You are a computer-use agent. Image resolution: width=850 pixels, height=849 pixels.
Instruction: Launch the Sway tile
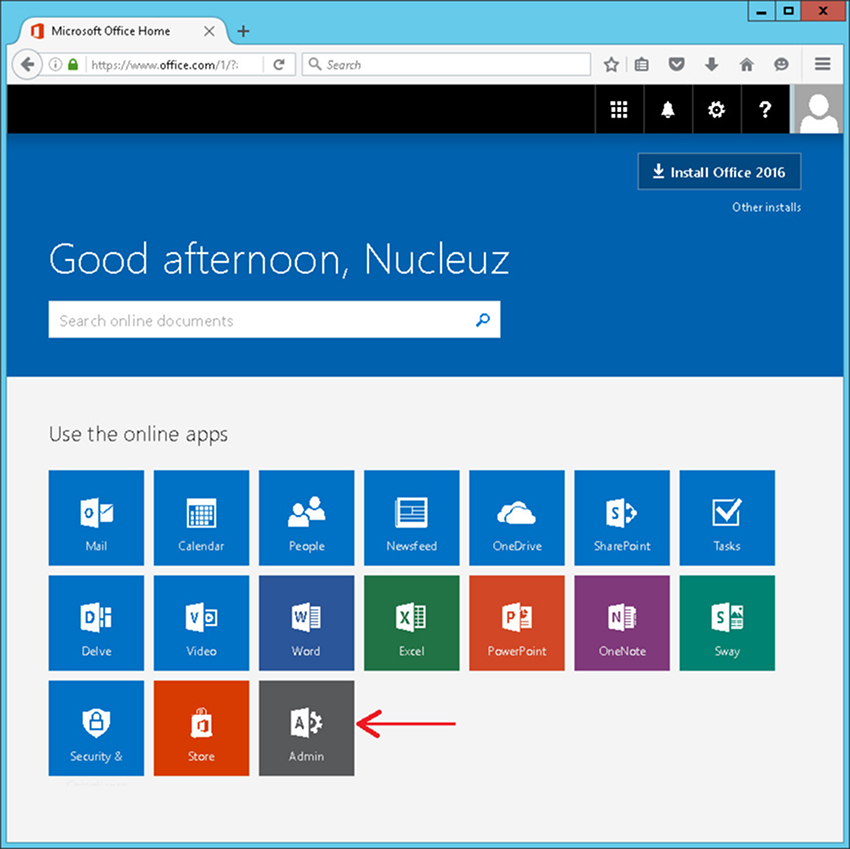point(727,623)
